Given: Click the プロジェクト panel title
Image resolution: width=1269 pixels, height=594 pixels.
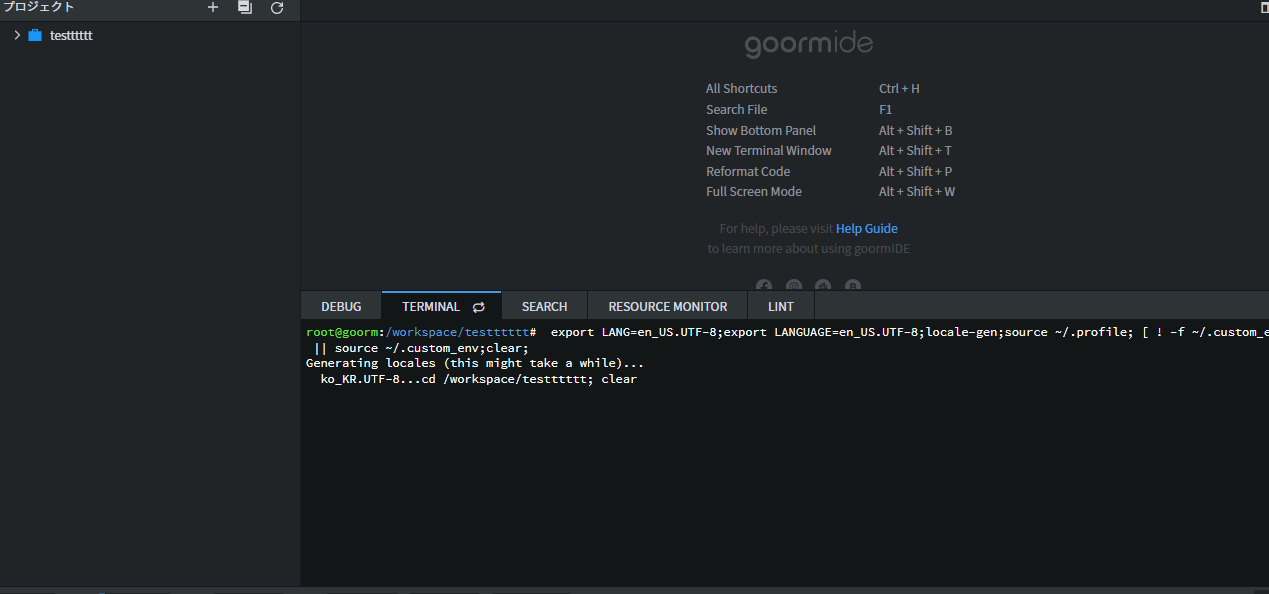Looking at the screenshot, I should click(x=38, y=8).
